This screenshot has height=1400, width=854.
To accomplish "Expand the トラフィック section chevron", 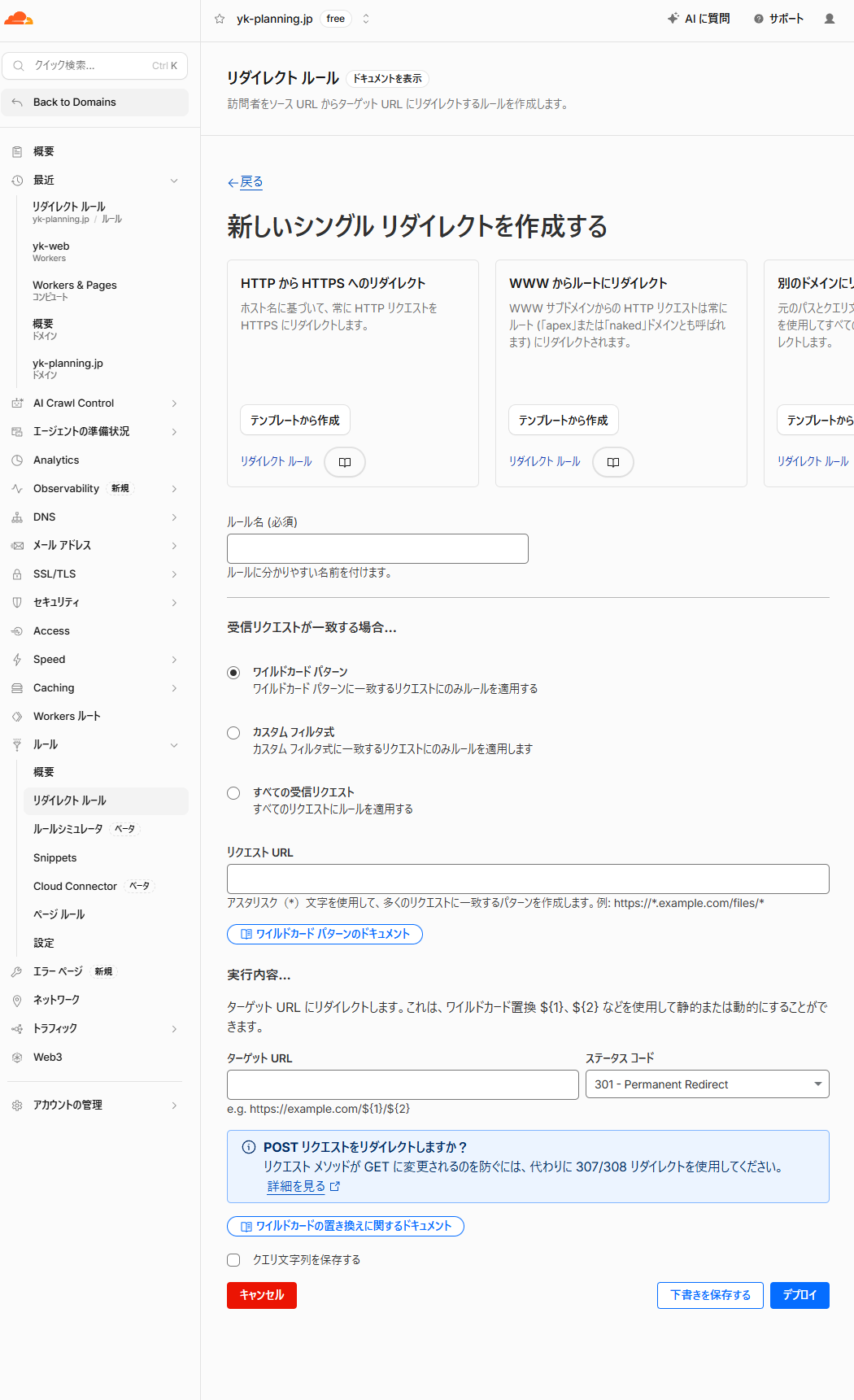I will 174,1029.
